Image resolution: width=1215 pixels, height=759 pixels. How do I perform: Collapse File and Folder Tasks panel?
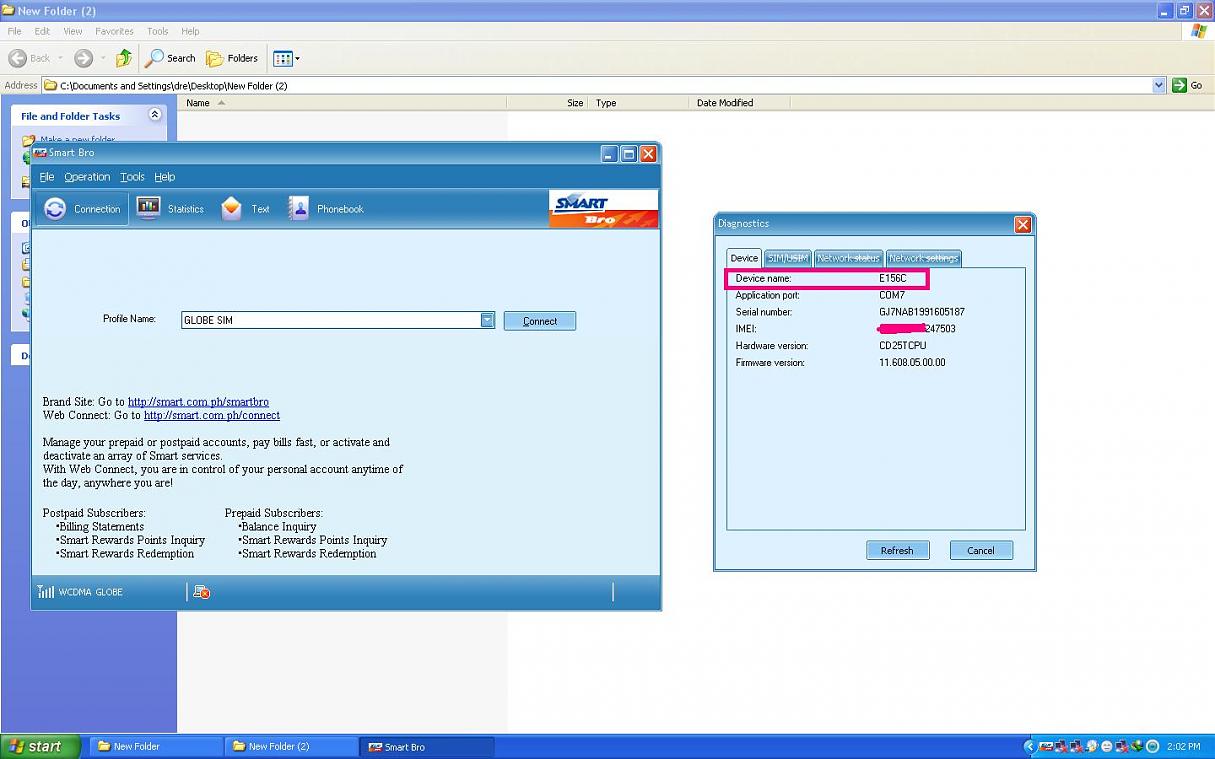[x=154, y=115]
